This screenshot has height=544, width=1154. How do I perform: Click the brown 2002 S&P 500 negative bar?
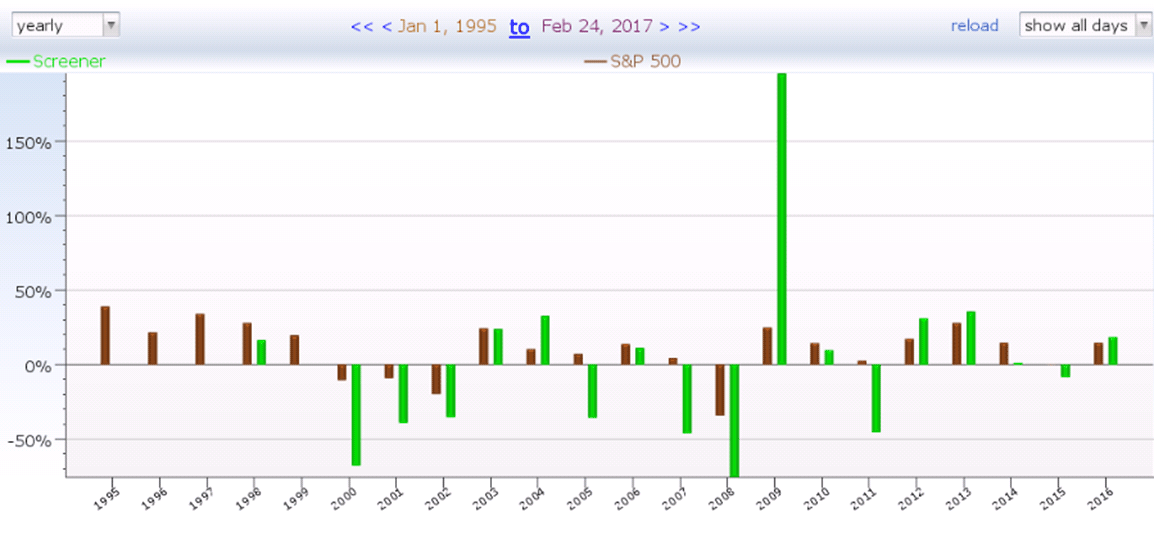point(436,379)
